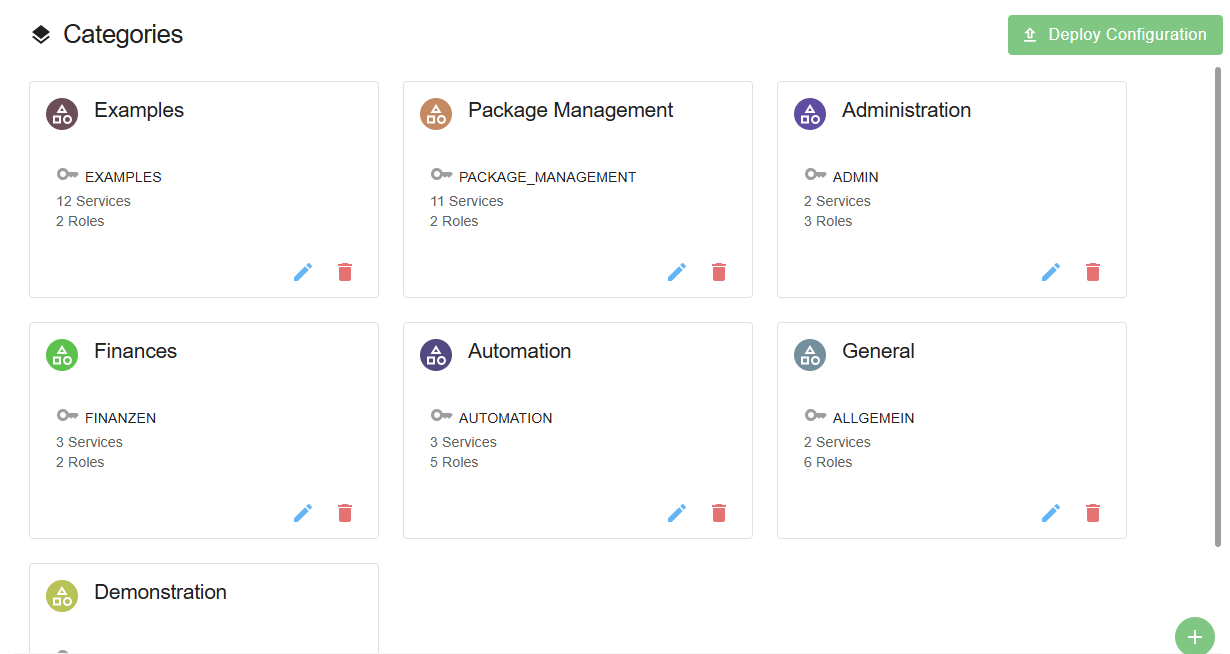This screenshot has height=654, width=1230.
Task: Delete the General category
Action: click(x=1093, y=513)
